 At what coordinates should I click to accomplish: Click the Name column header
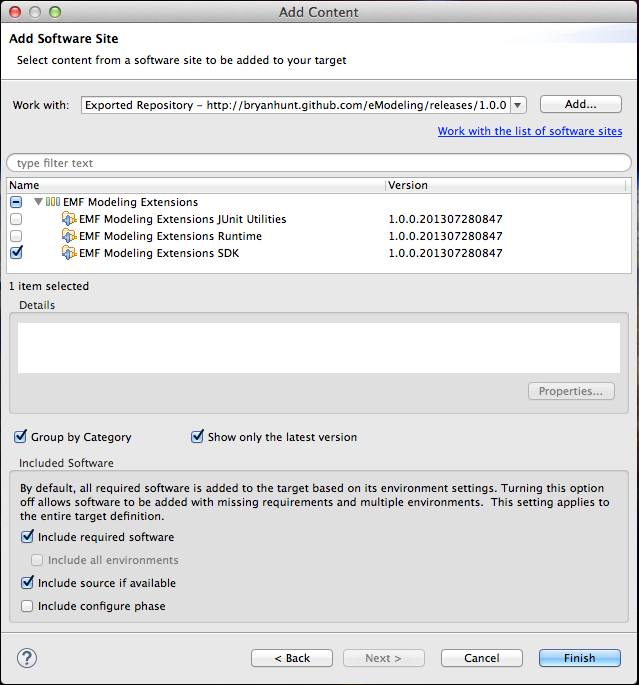196,185
